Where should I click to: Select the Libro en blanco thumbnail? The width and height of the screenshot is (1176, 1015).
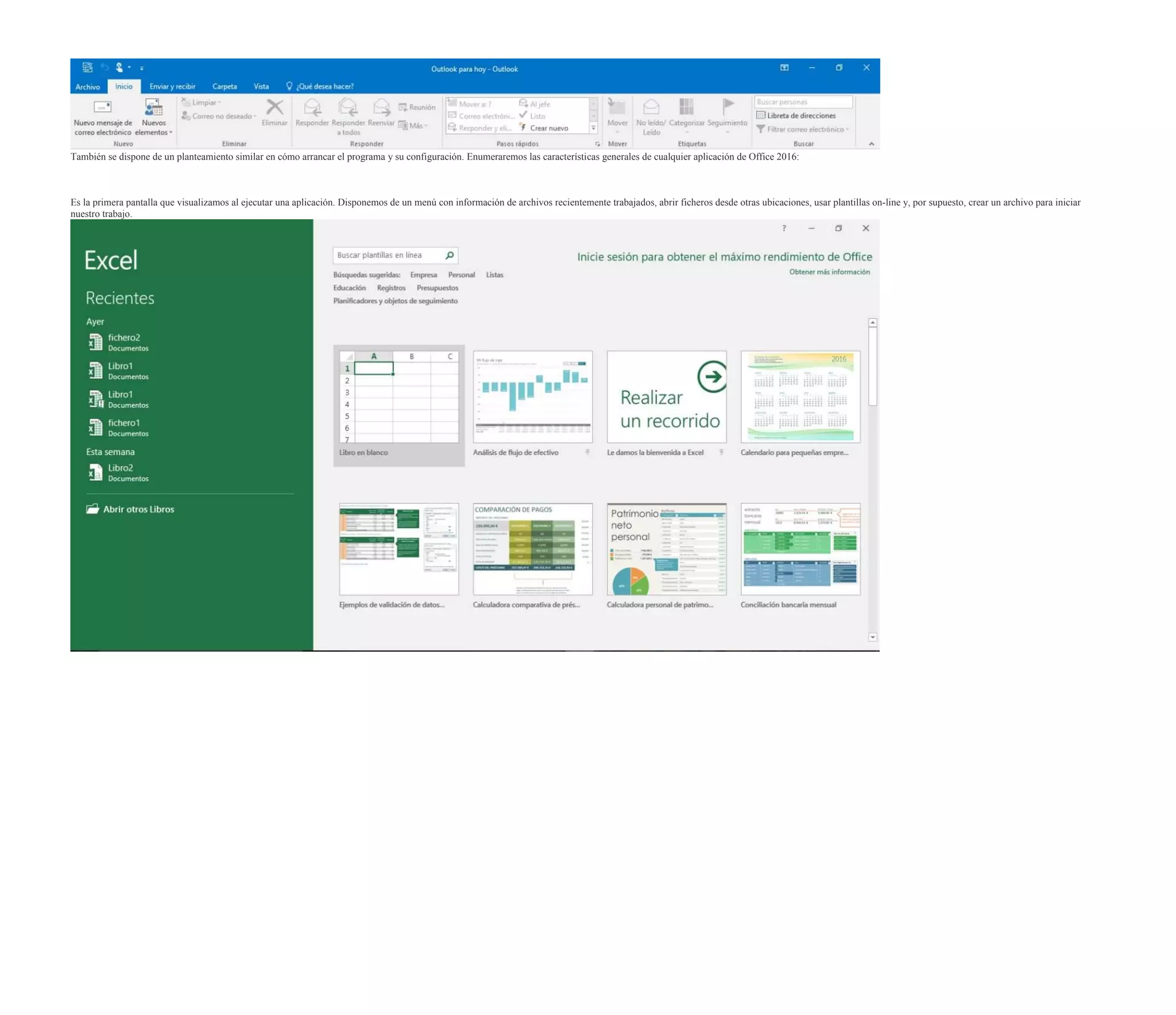point(399,397)
